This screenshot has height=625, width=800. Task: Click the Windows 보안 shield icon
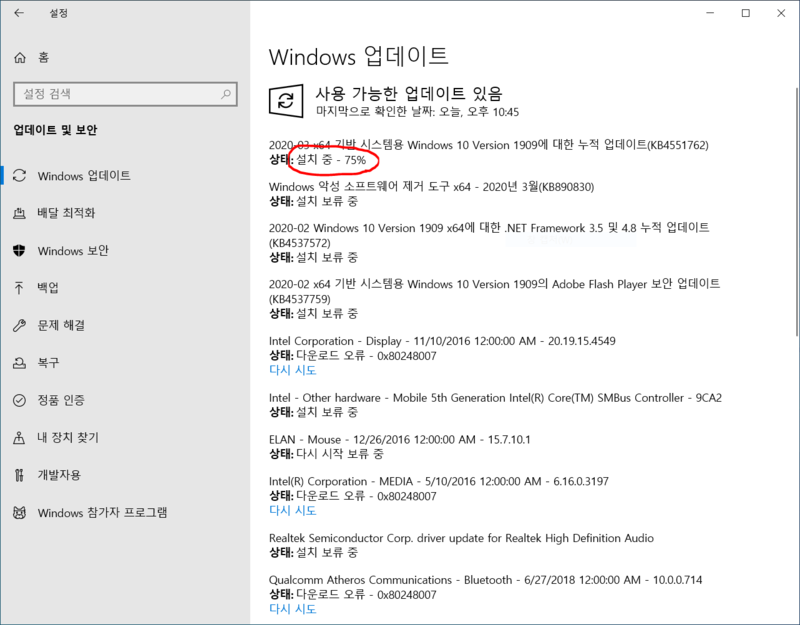point(19,251)
